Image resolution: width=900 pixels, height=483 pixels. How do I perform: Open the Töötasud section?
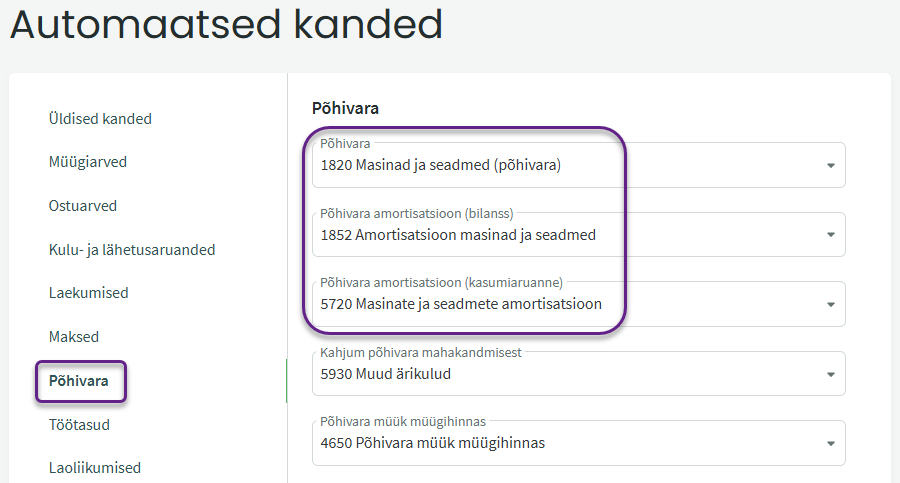[79, 425]
